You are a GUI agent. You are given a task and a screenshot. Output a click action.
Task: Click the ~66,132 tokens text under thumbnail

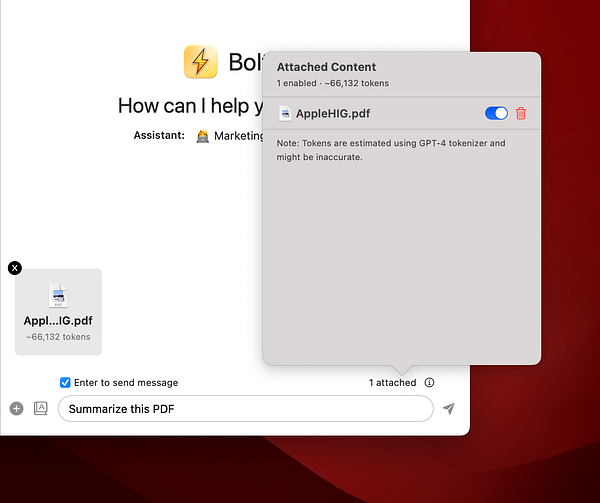(58, 337)
